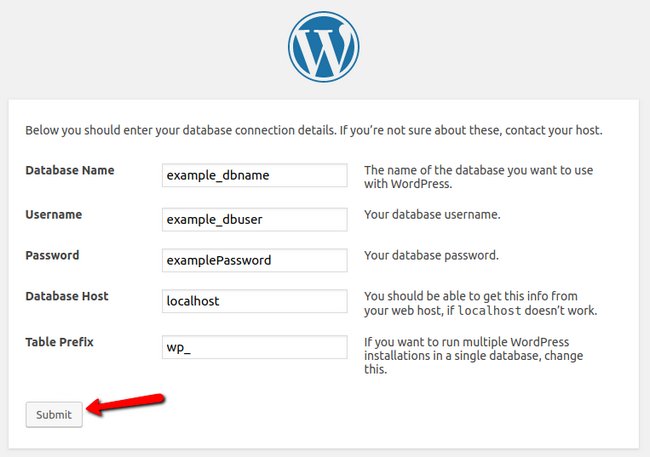Click the Table Prefix field containing wp_
The image size is (650, 457).
(255, 347)
